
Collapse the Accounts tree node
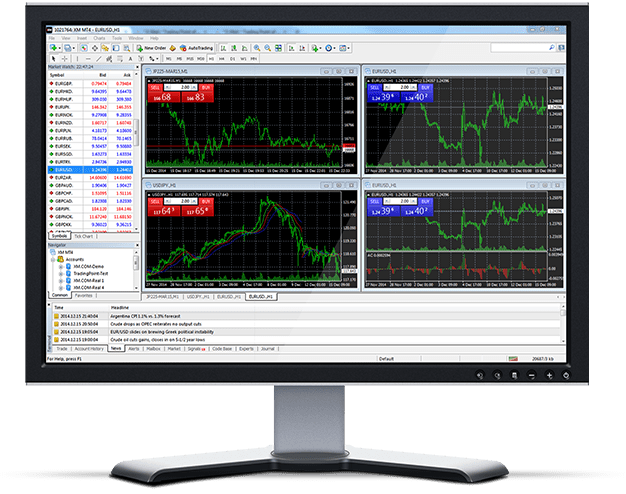point(54,258)
